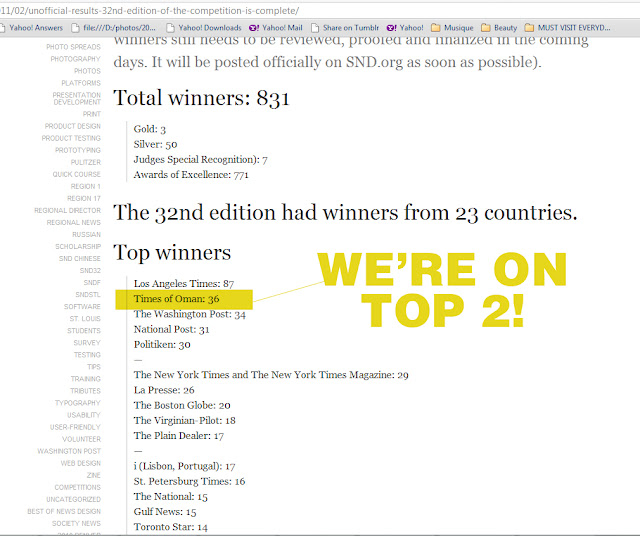
Task: Open the PHOTO SPREADS tag link
Action: pyautogui.click(x=73, y=47)
